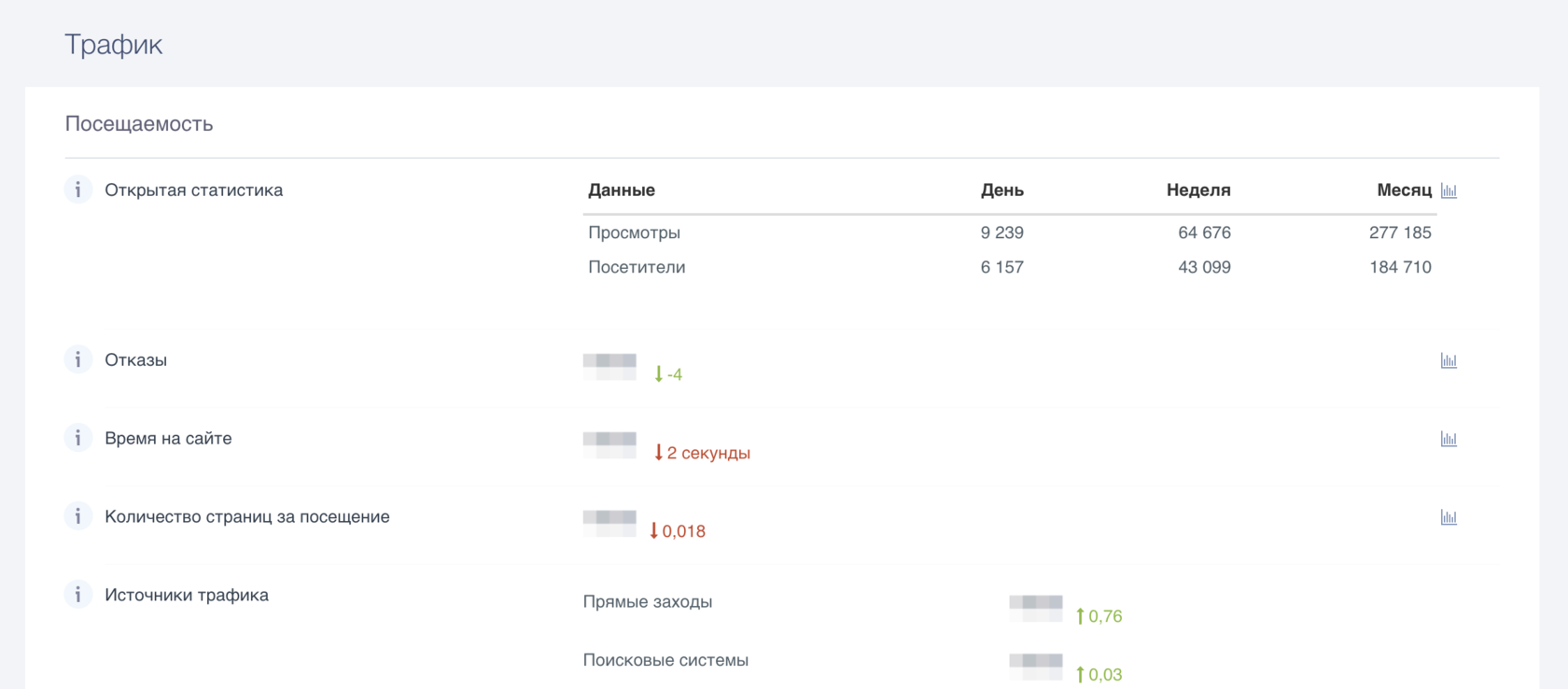Image resolution: width=1568 pixels, height=689 pixels.
Task: Open info icon for Время на сайте
Action: pos(78,439)
